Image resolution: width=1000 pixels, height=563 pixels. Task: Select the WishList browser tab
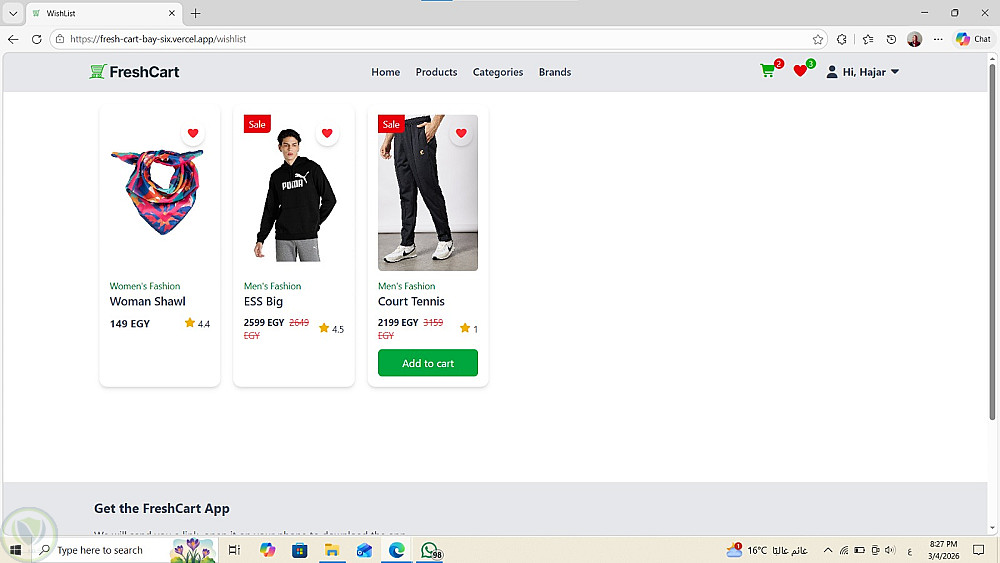pyautogui.click(x=104, y=13)
